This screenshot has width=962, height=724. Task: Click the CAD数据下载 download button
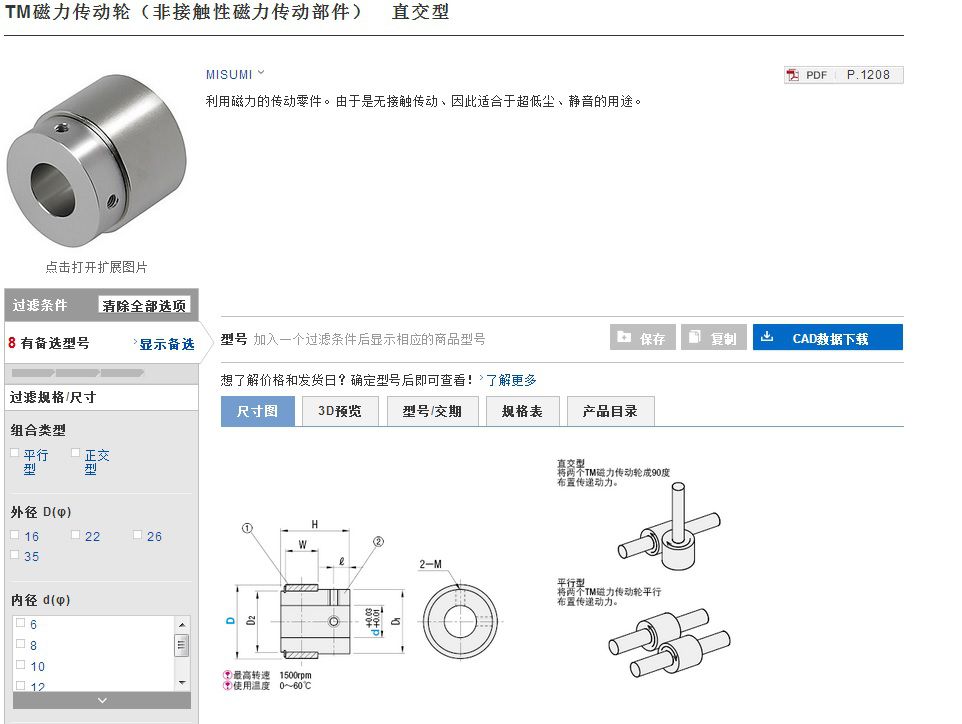click(x=827, y=338)
